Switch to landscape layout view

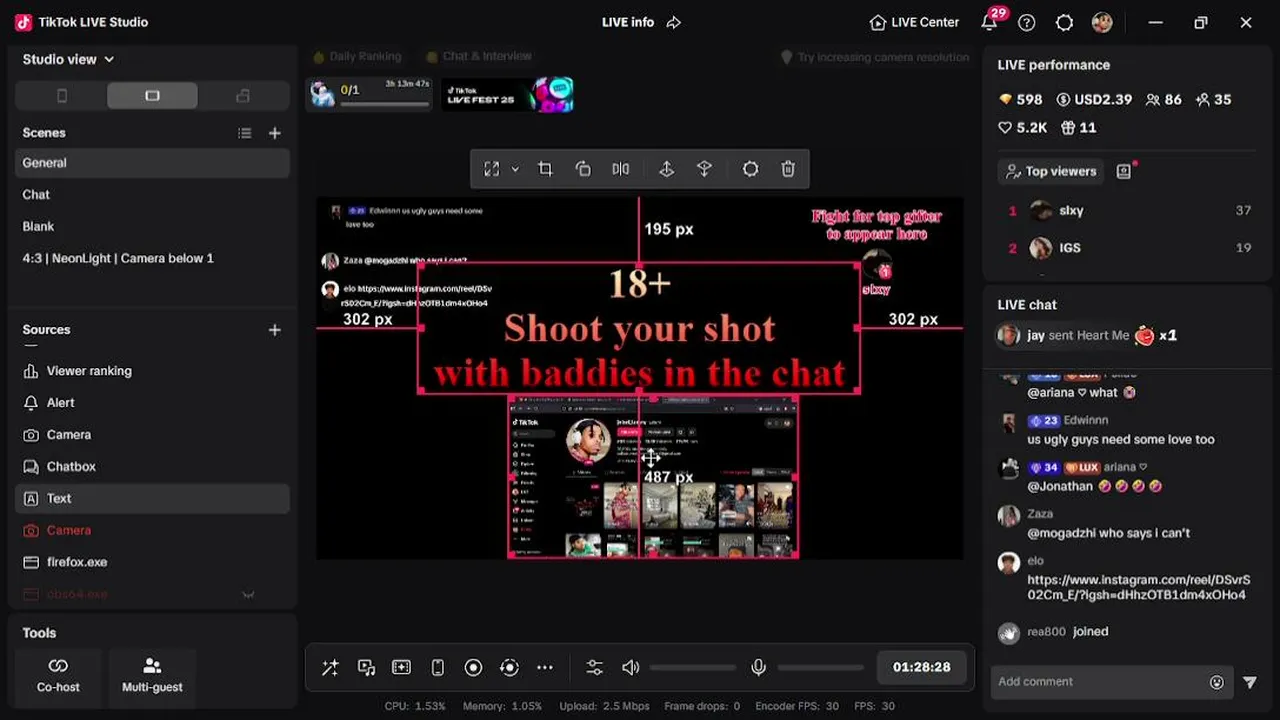pos(152,96)
